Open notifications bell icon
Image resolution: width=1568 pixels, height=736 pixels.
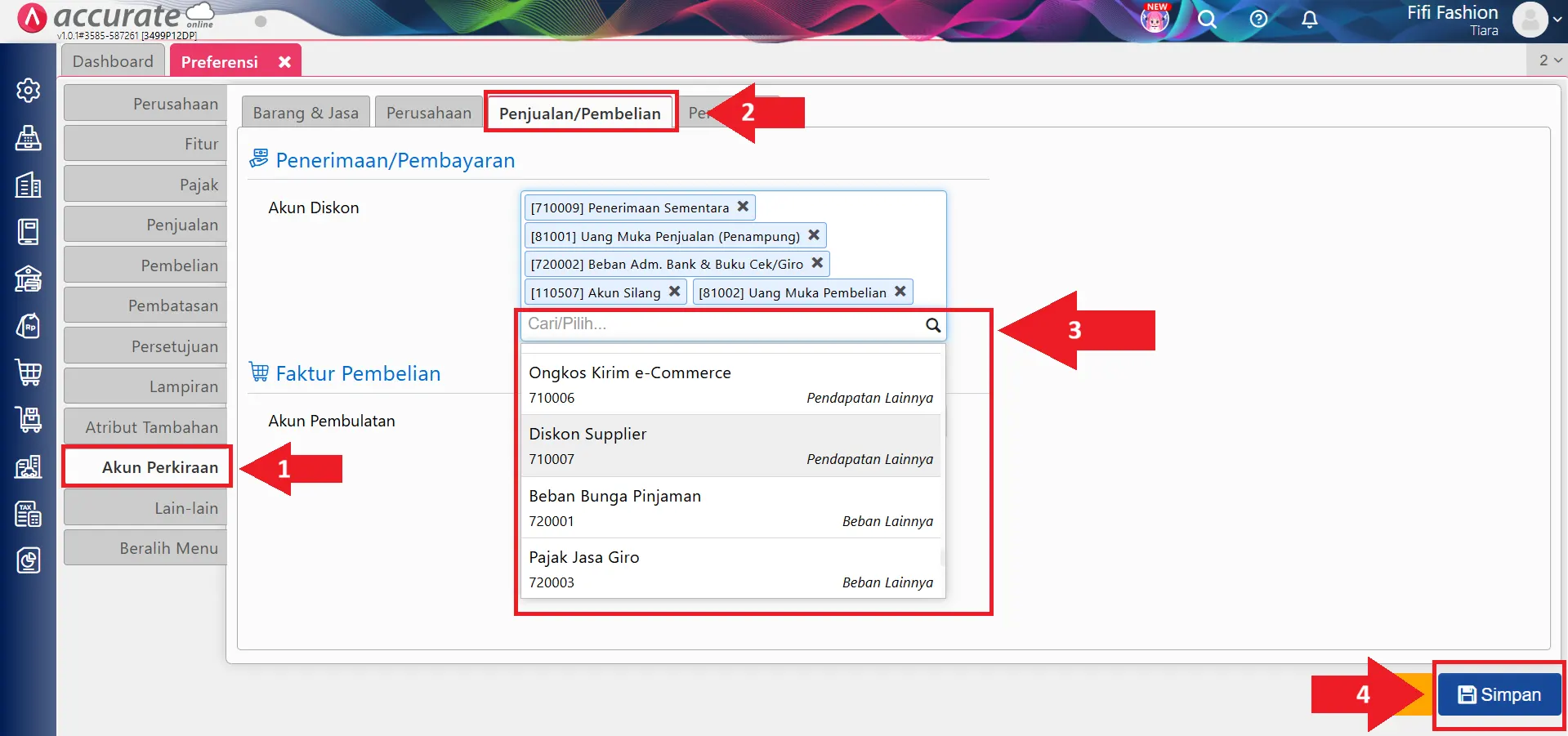[1309, 20]
